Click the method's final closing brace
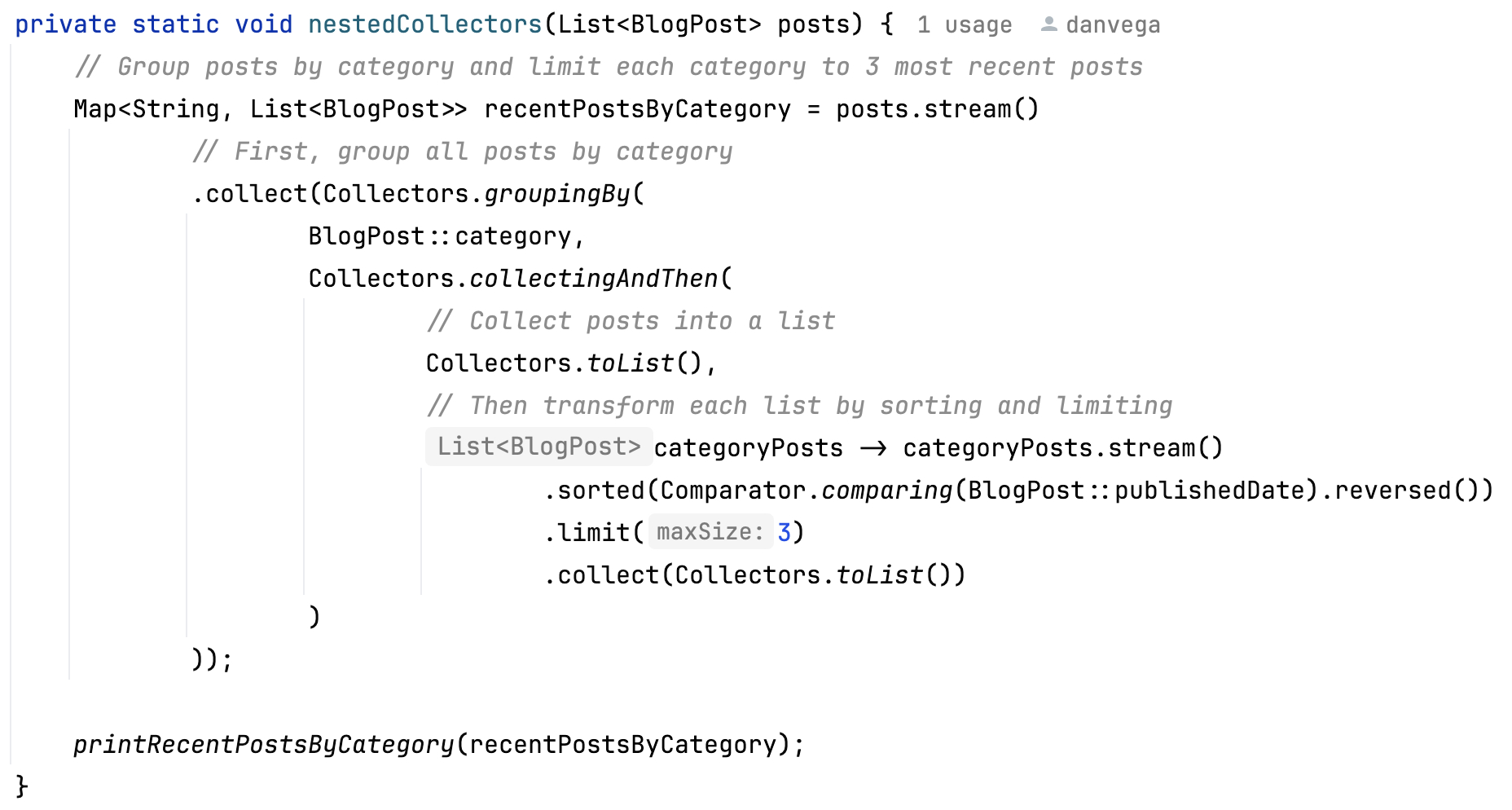Image resolution: width=1512 pixels, height=810 pixels. click(x=22, y=786)
